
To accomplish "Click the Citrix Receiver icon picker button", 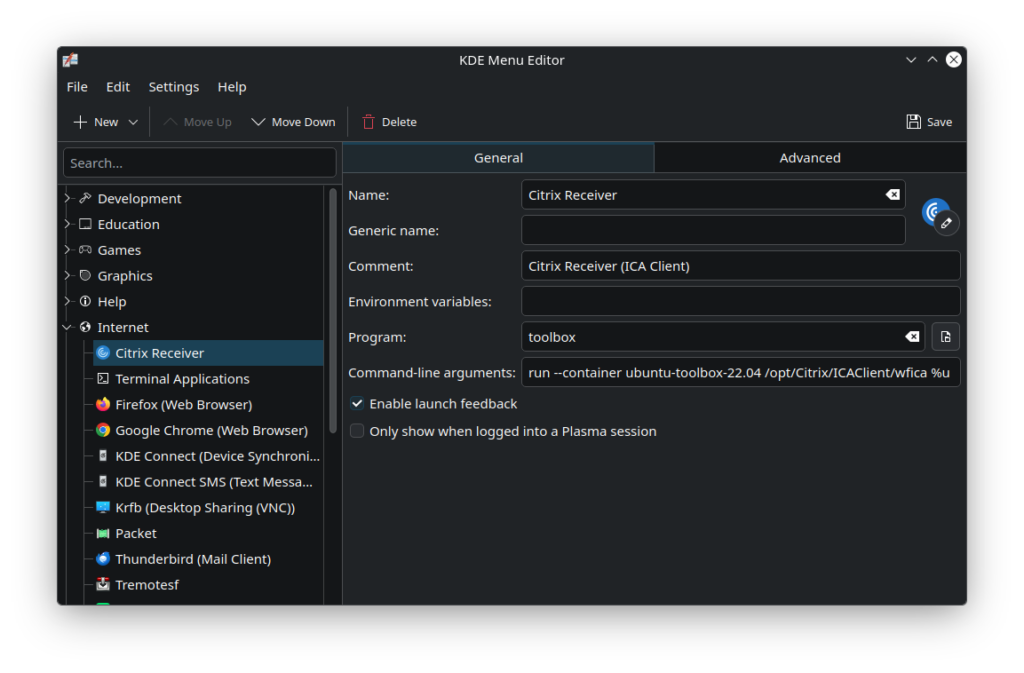I will (938, 214).
